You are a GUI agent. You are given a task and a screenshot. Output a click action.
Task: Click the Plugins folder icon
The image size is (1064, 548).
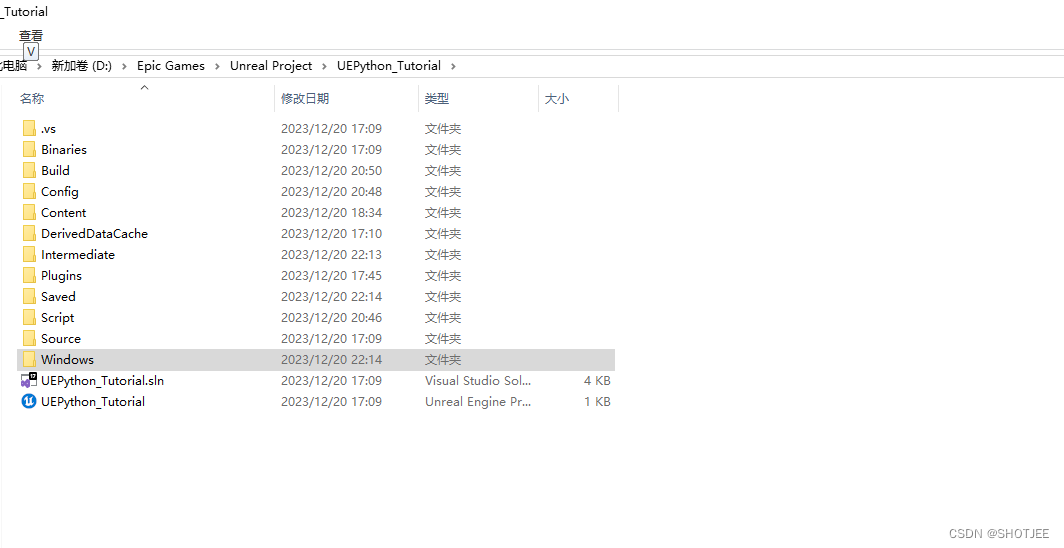28,275
